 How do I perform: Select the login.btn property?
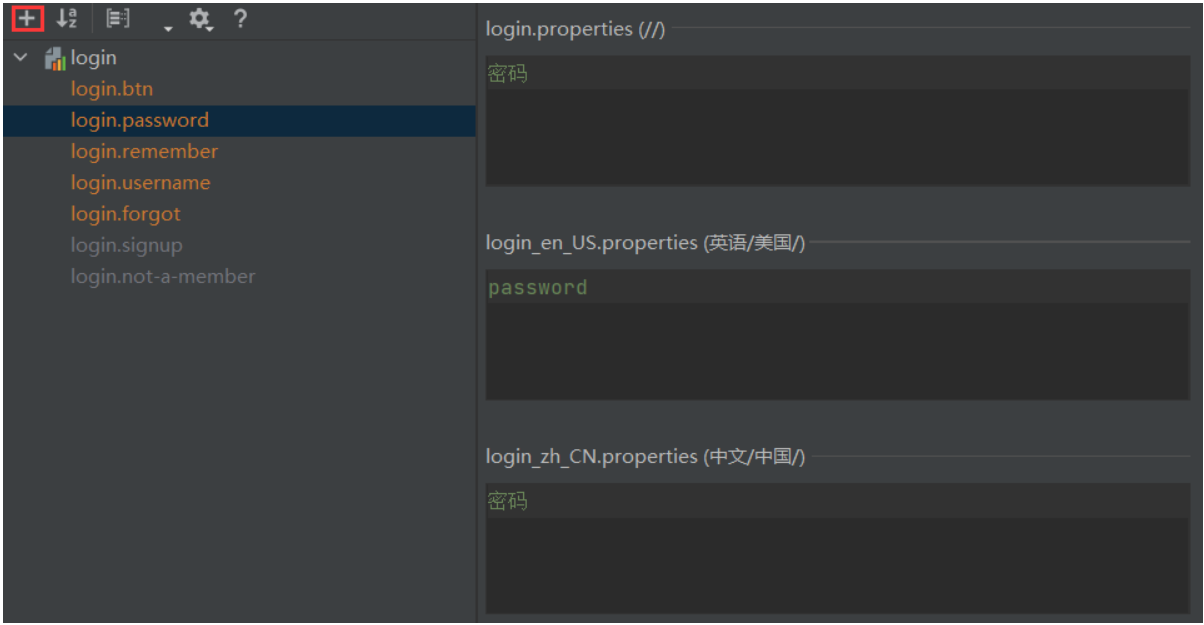[x=112, y=89]
